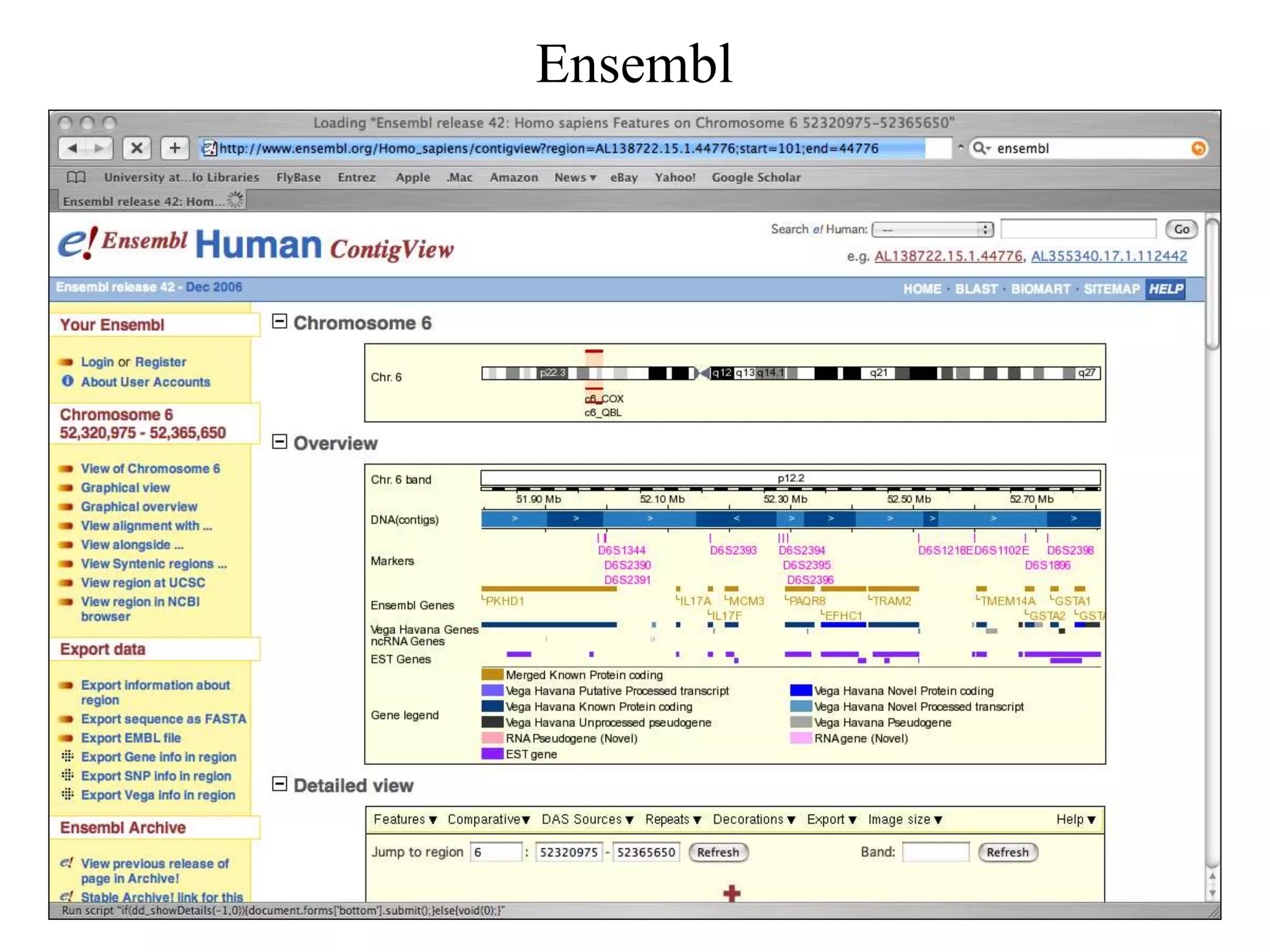Open BIOMART from the nav bar

pyautogui.click(x=1041, y=289)
